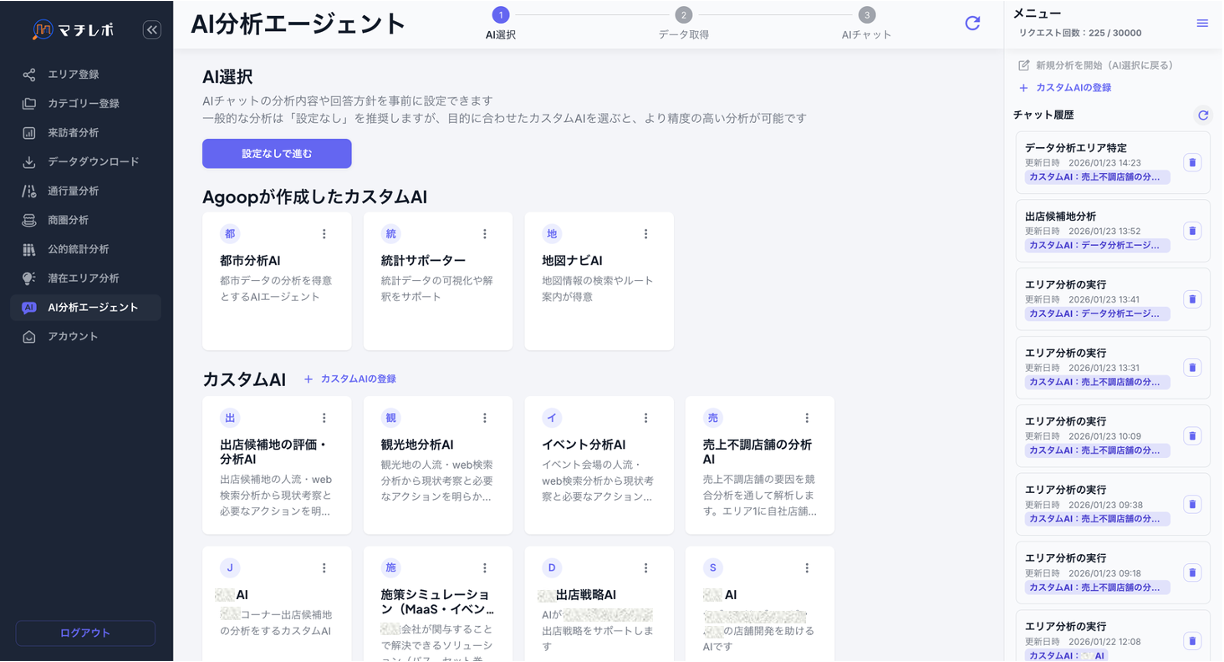Open options menu on the 都市分析AI card
This screenshot has width=1224, height=662.
(324, 233)
